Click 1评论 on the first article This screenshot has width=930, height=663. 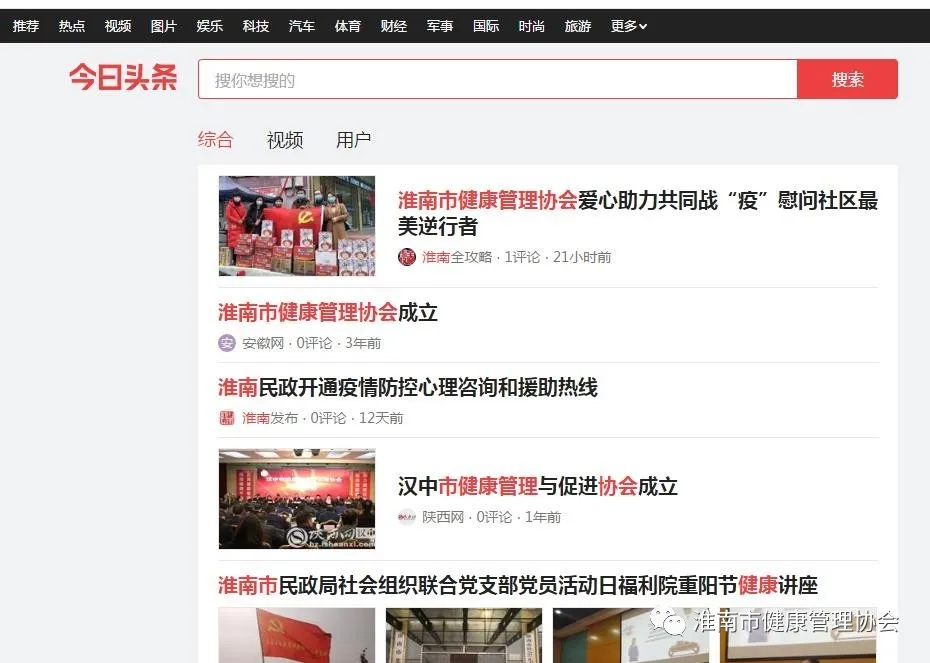tap(523, 257)
